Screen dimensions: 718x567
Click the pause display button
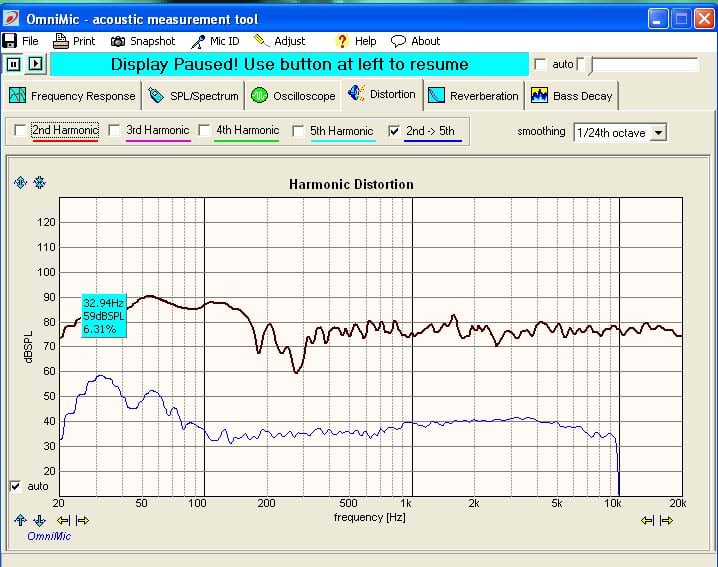click(14, 64)
